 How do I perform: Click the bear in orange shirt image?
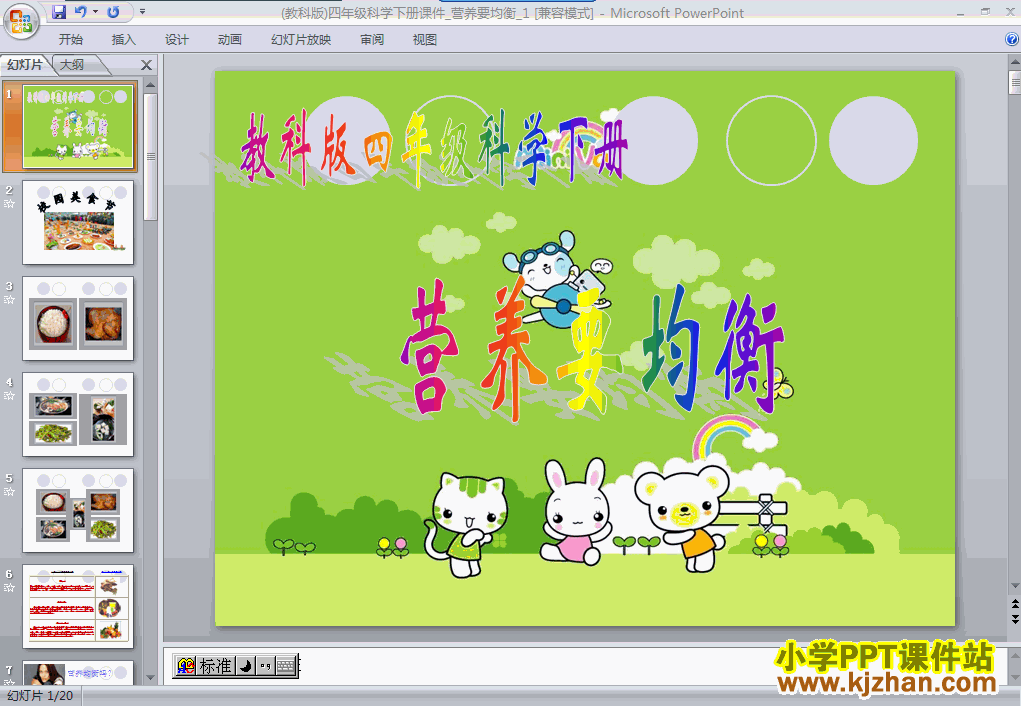pos(682,519)
